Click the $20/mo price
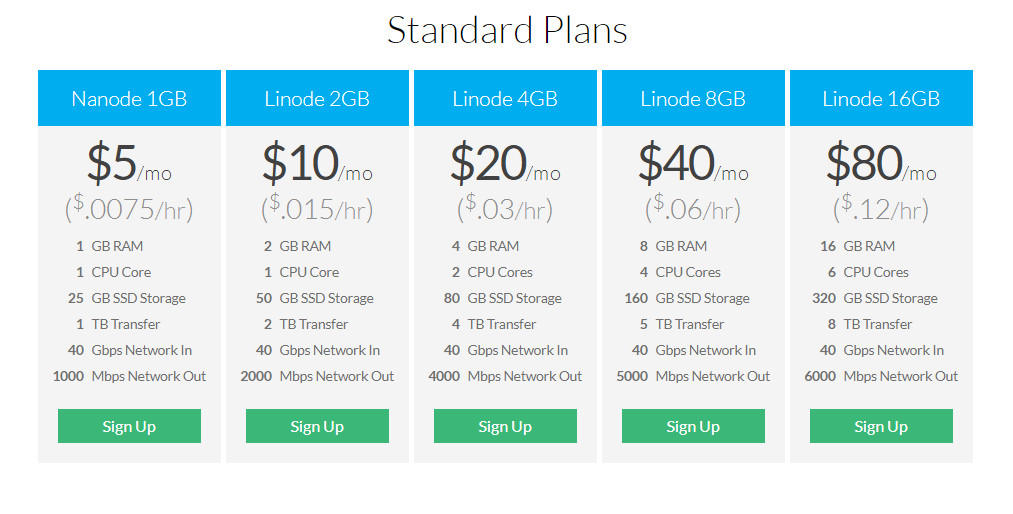 point(505,163)
